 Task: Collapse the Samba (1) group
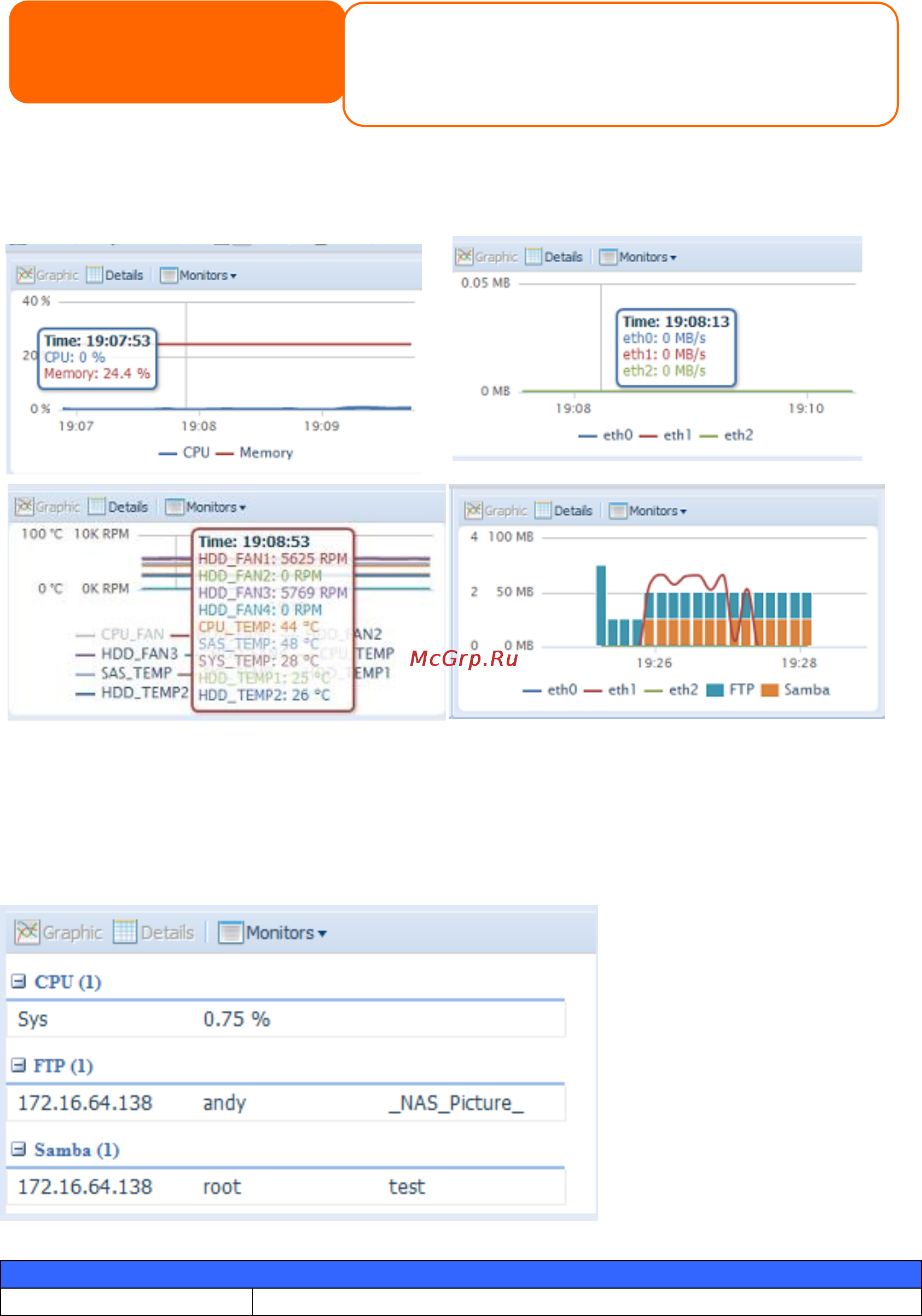pyautogui.click(x=19, y=1149)
